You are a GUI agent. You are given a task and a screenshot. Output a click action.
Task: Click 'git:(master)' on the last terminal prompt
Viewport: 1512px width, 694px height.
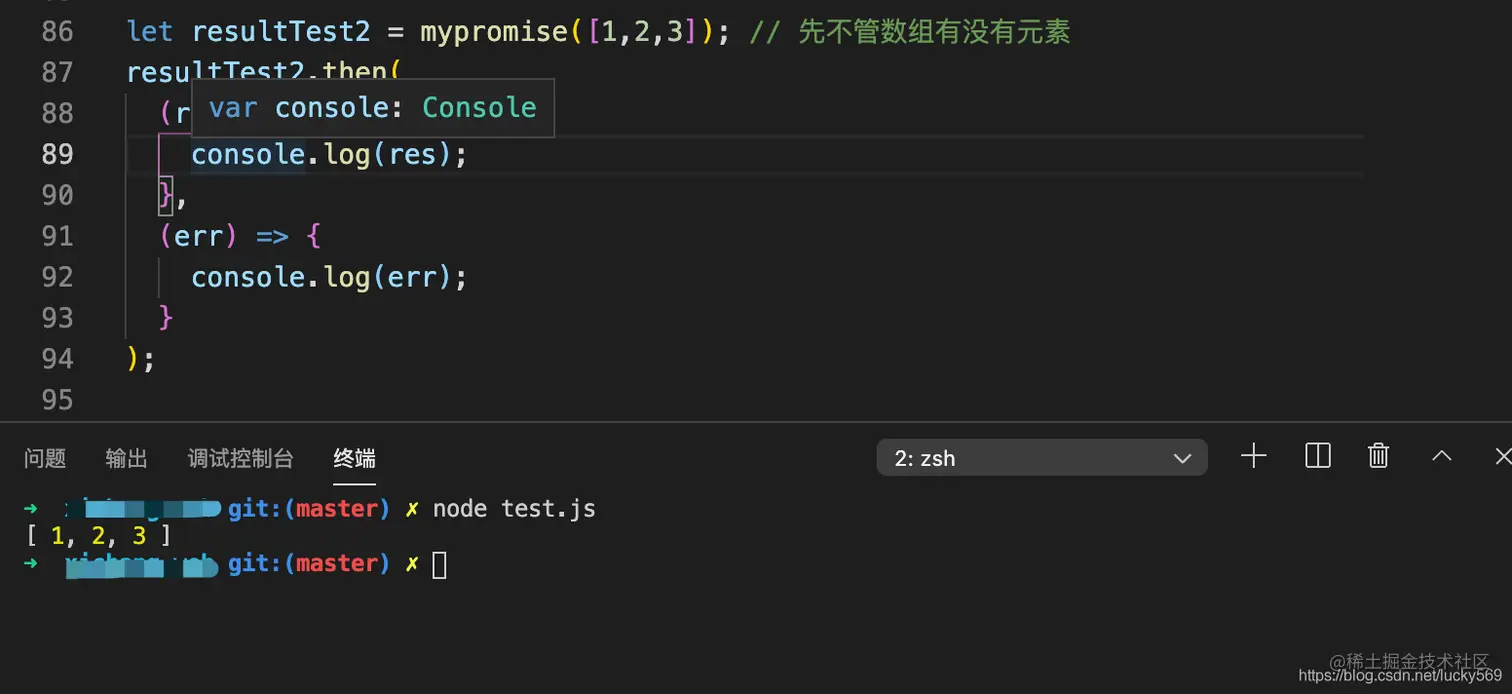(x=309, y=564)
